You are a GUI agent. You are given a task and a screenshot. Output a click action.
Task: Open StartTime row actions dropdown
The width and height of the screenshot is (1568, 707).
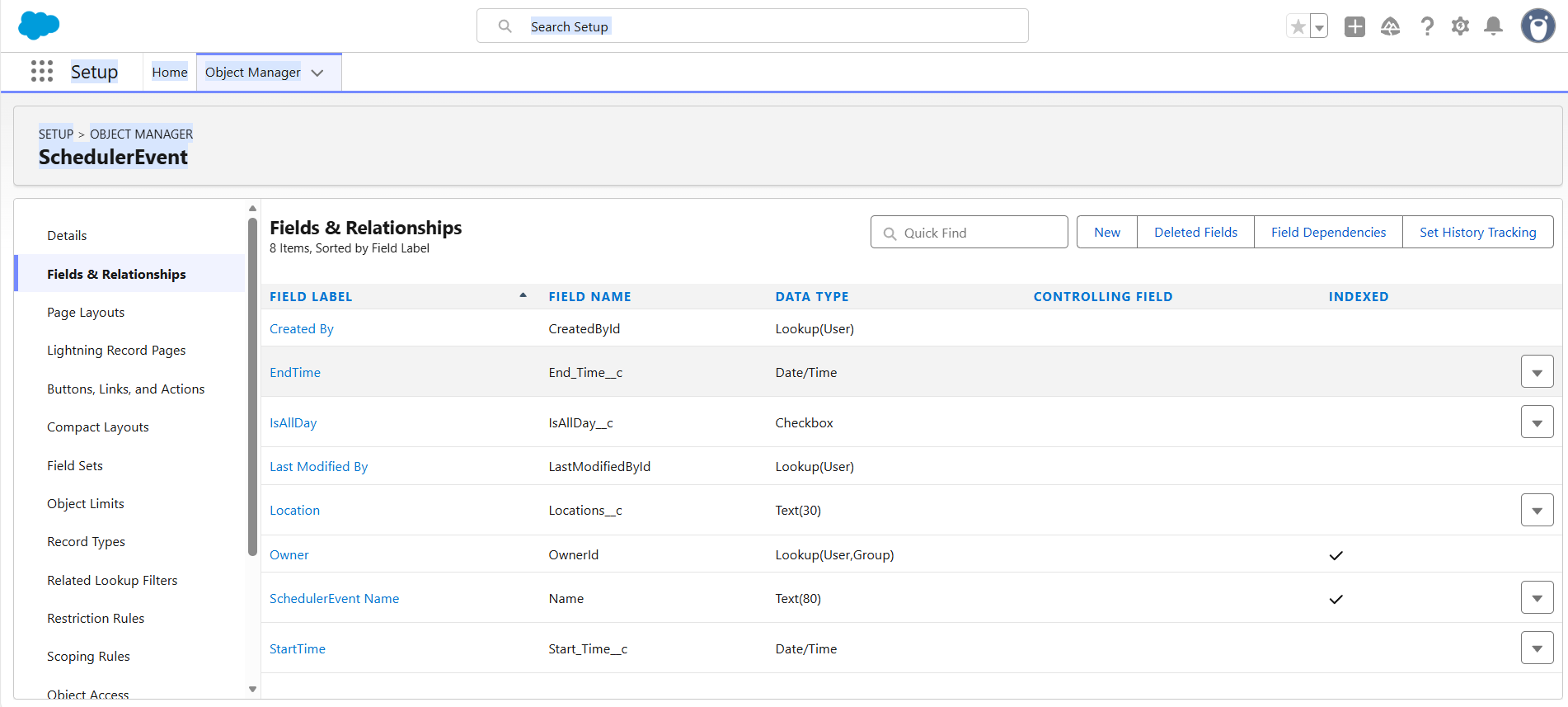point(1537,648)
